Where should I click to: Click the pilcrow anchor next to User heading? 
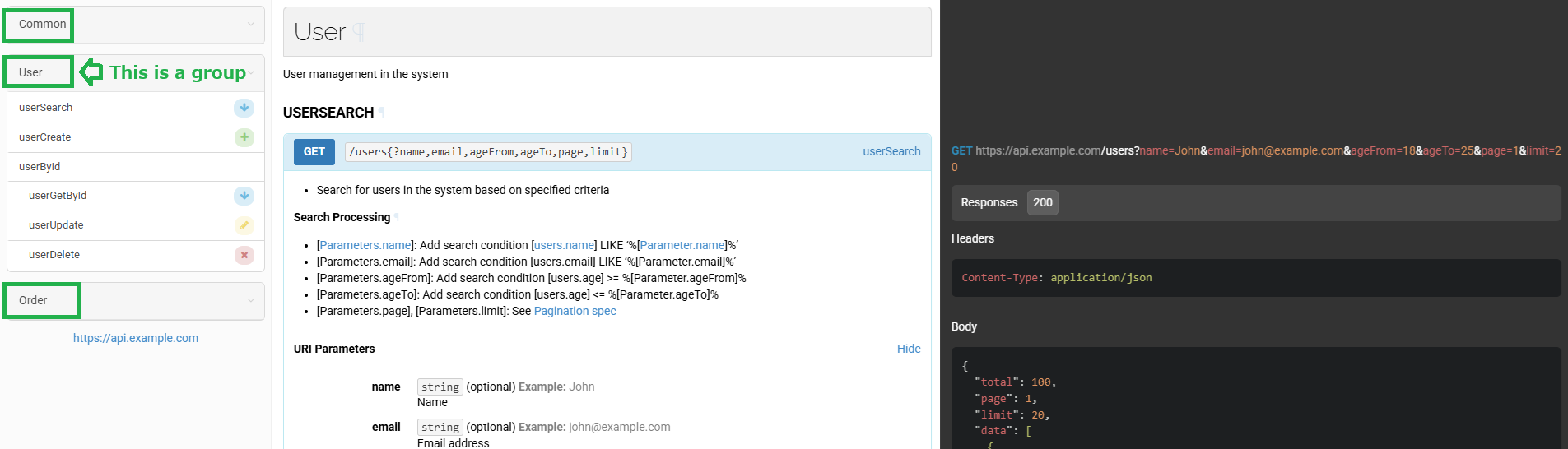tap(359, 32)
